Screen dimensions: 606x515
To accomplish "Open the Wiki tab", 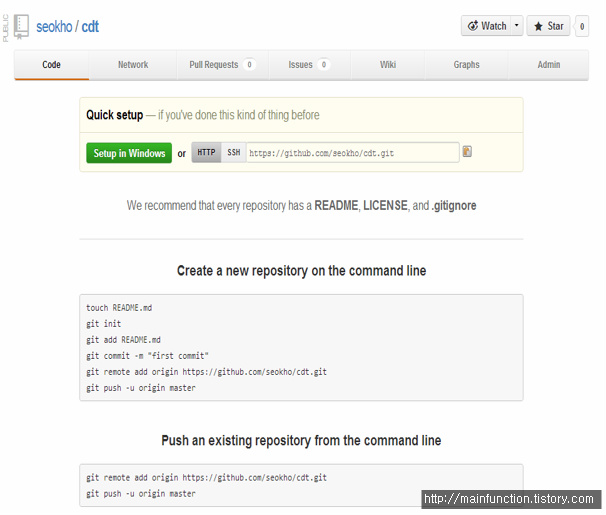I will click(x=388, y=65).
